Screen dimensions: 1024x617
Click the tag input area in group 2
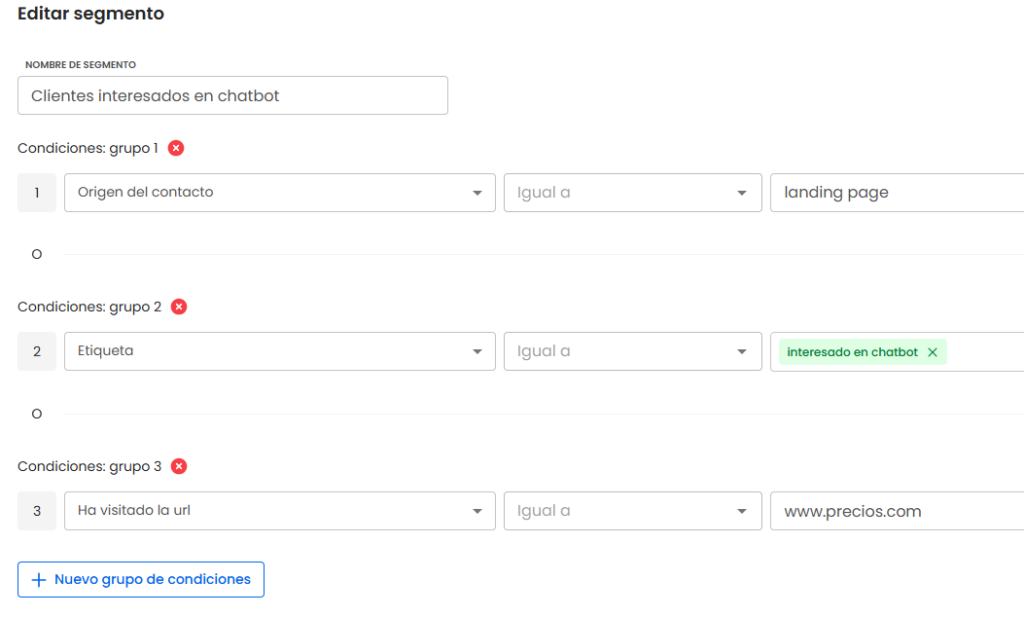(x=985, y=352)
